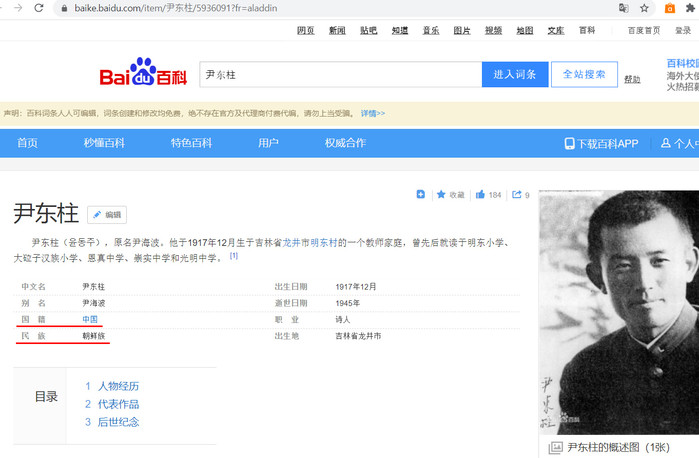Viewport: 699px width, 458px height.
Task: Open the portrait photo of 尹东柱
Action: 619,312
